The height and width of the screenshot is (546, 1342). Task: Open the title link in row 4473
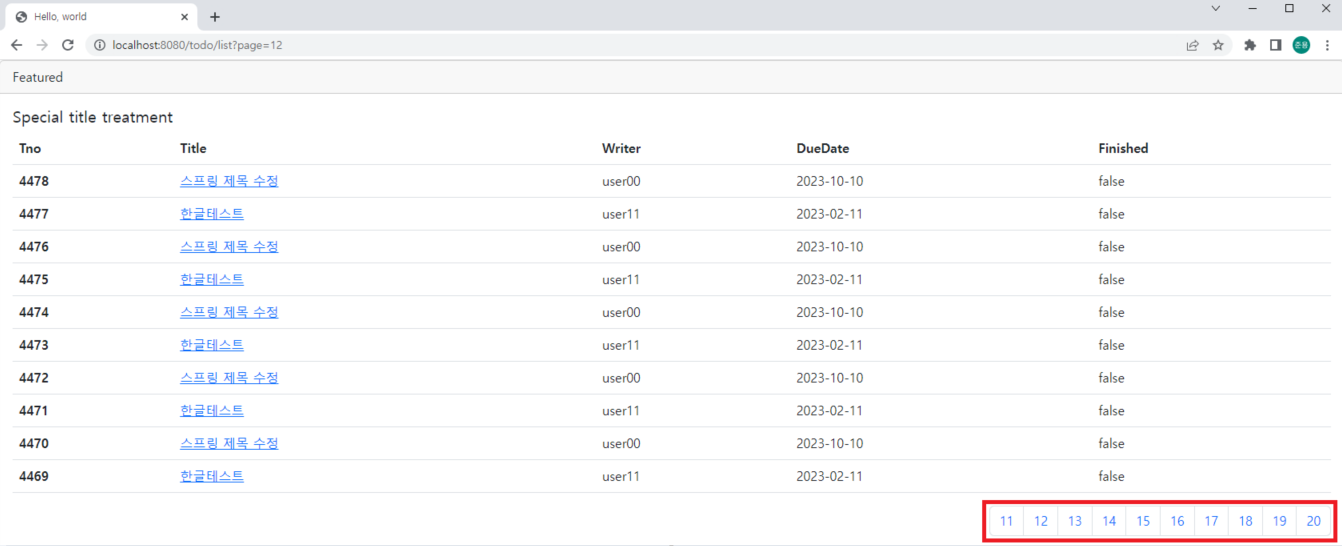pyautogui.click(x=212, y=345)
